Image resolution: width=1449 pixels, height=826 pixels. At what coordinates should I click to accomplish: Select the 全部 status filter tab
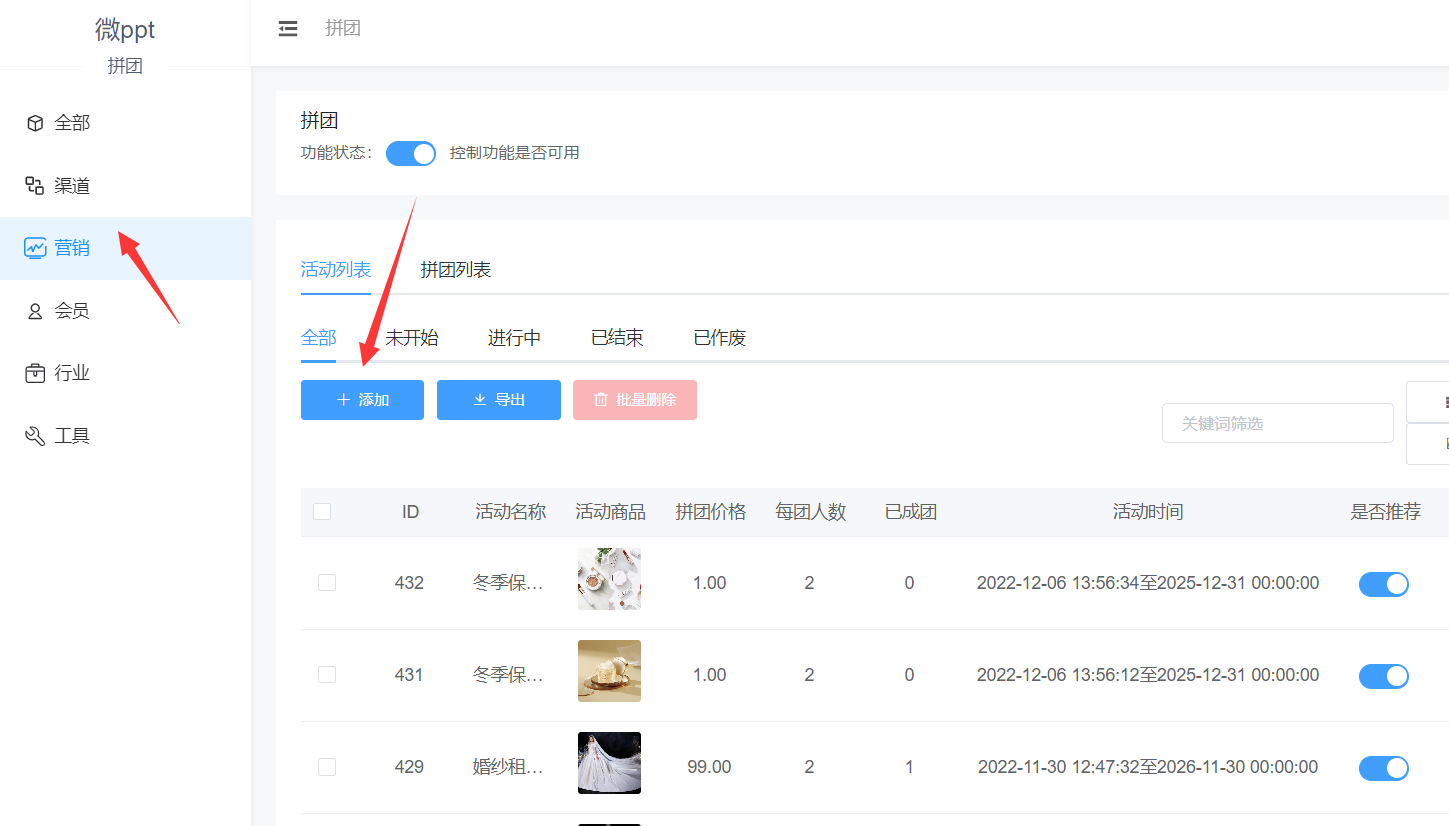(x=319, y=338)
